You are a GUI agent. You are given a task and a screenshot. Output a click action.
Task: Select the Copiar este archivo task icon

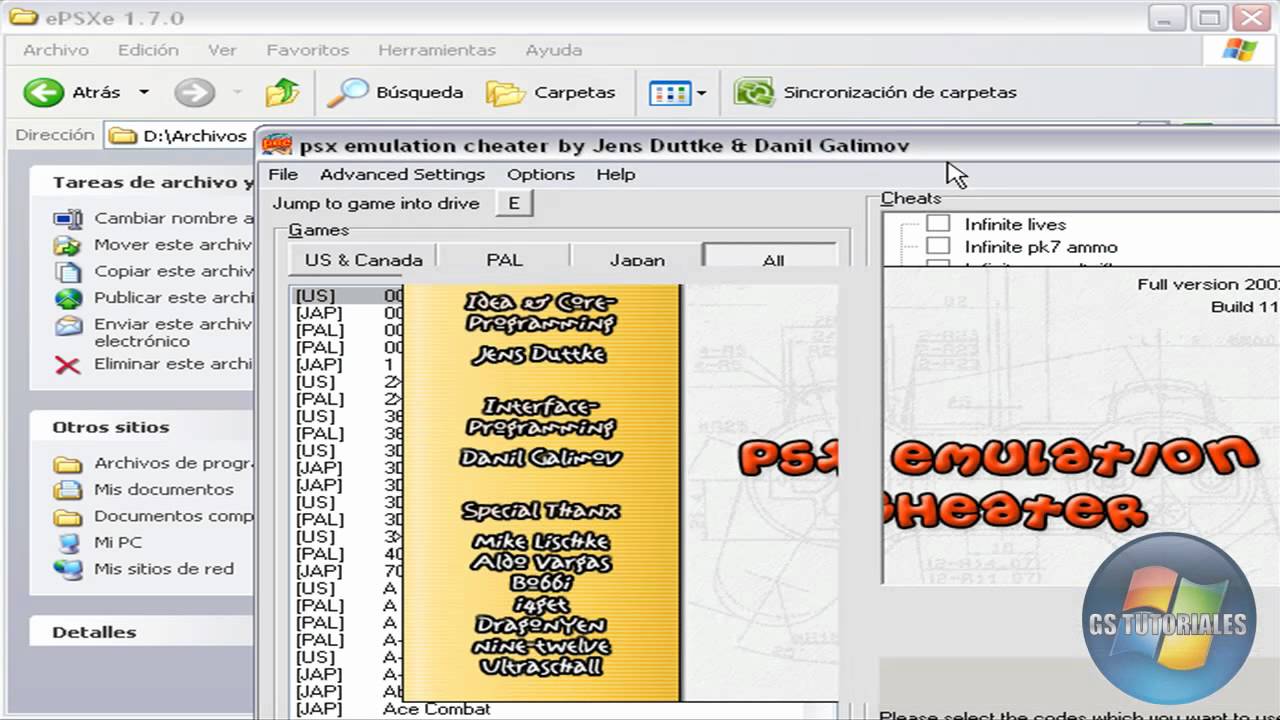click(68, 271)
